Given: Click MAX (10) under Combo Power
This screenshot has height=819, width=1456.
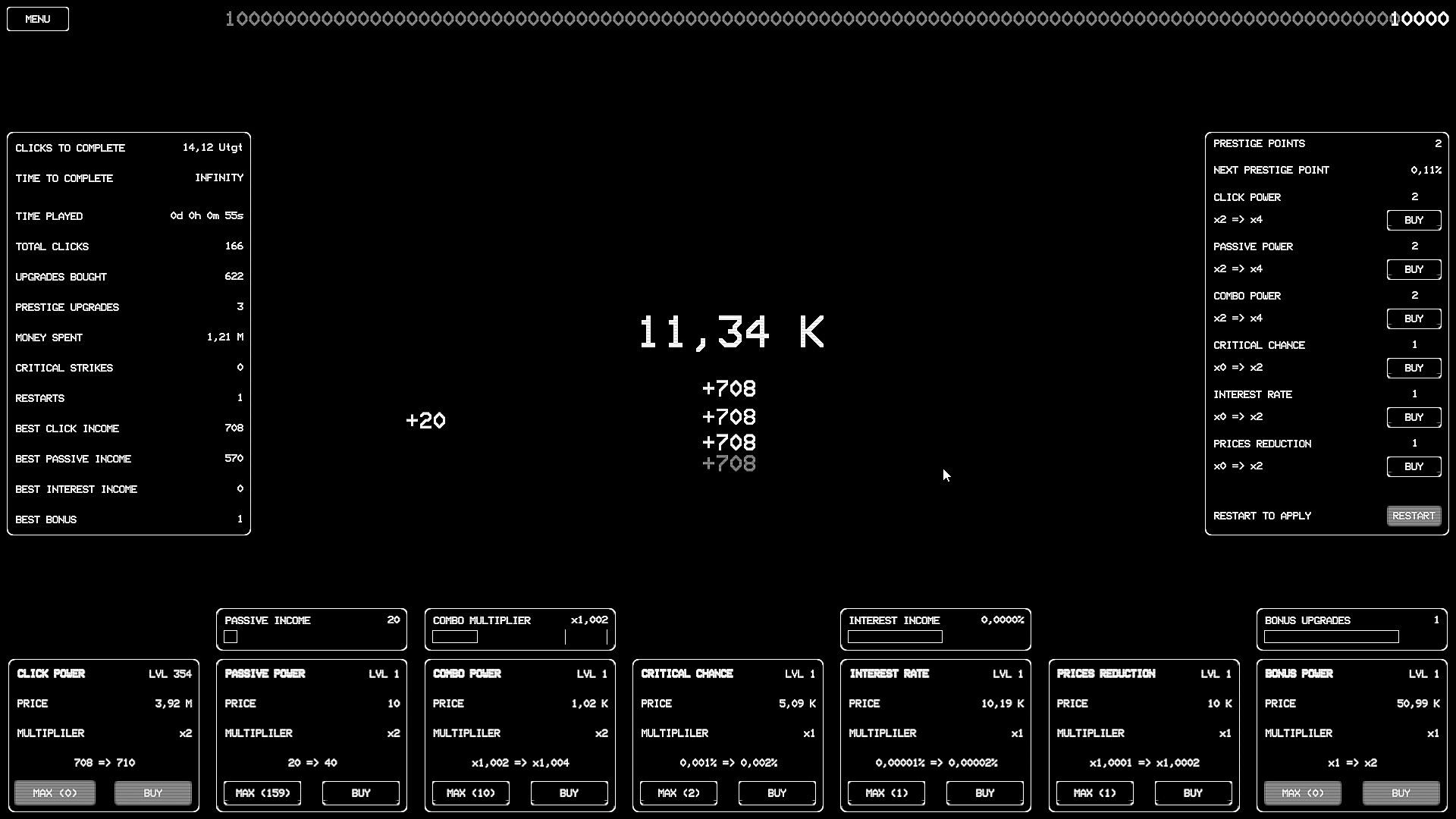Looking at the screenshot, I should coord(470,793).
